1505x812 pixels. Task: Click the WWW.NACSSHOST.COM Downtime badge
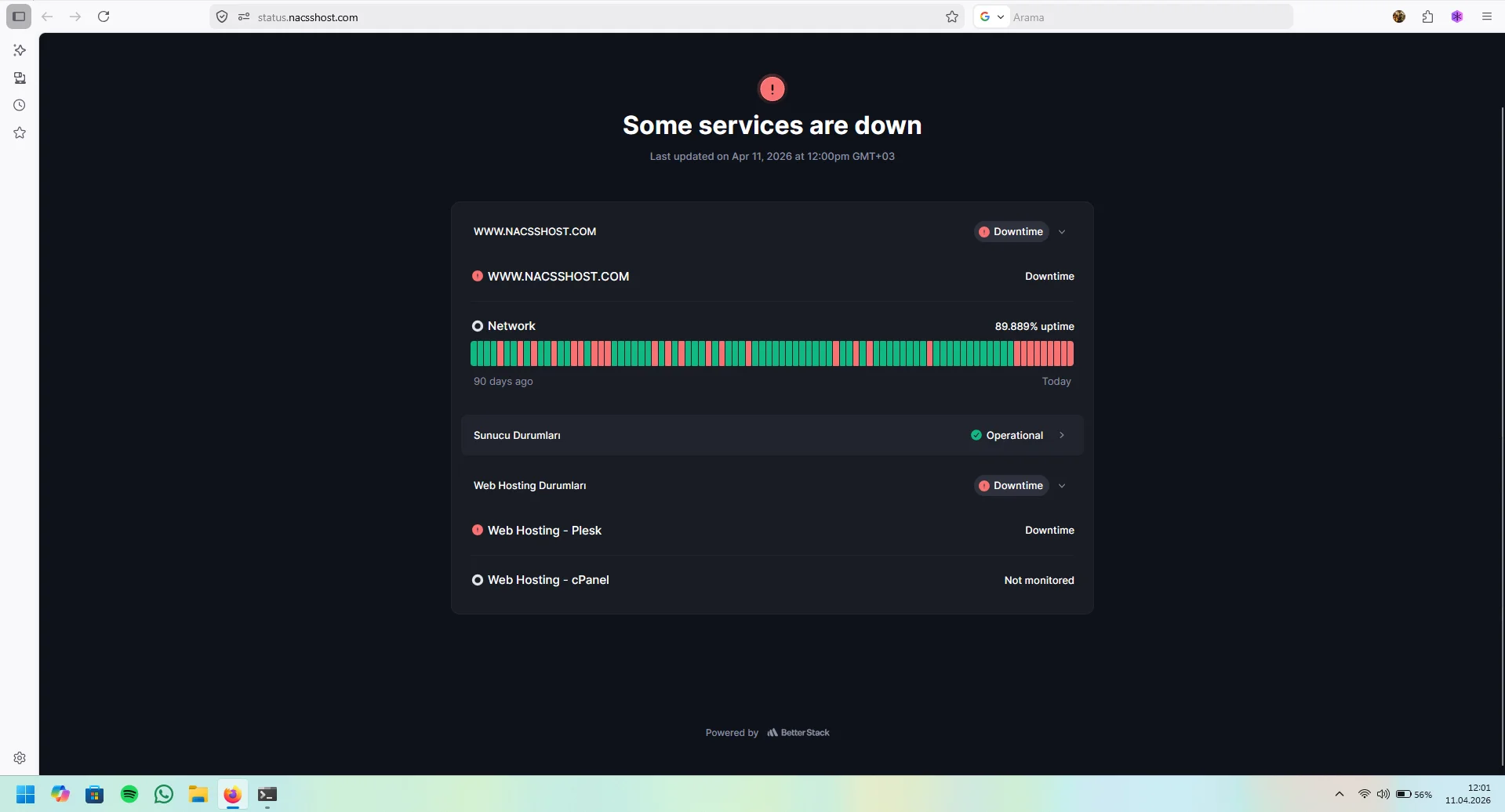(1012, 232)
